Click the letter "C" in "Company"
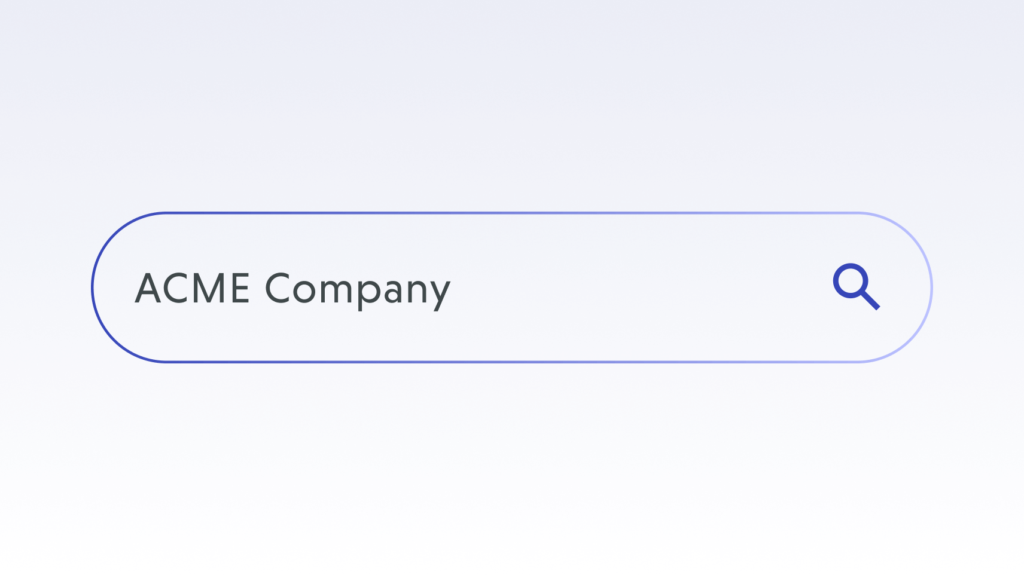 click(280, 289)
